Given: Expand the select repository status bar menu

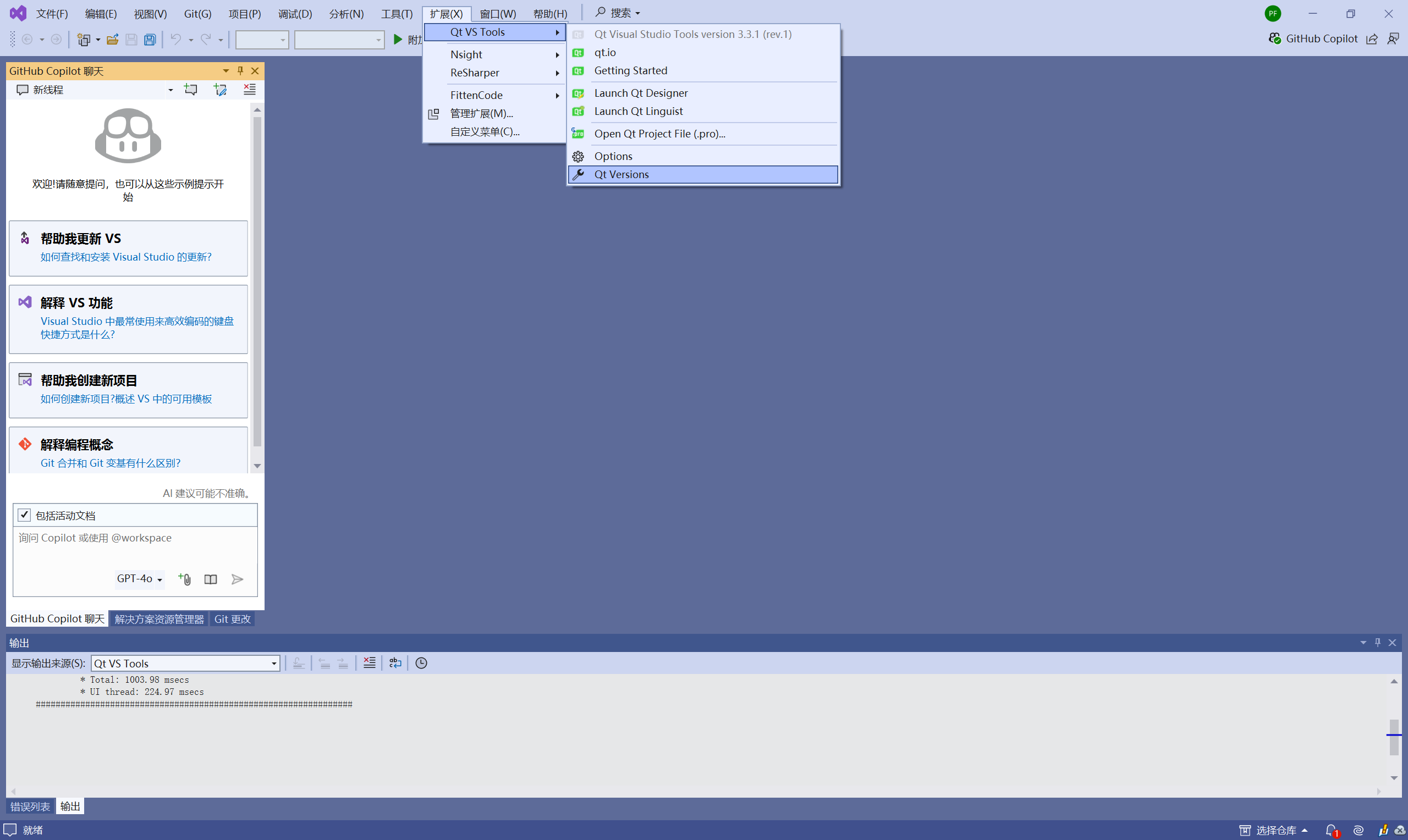Looking at the screenshot, I should [1273, 830].
